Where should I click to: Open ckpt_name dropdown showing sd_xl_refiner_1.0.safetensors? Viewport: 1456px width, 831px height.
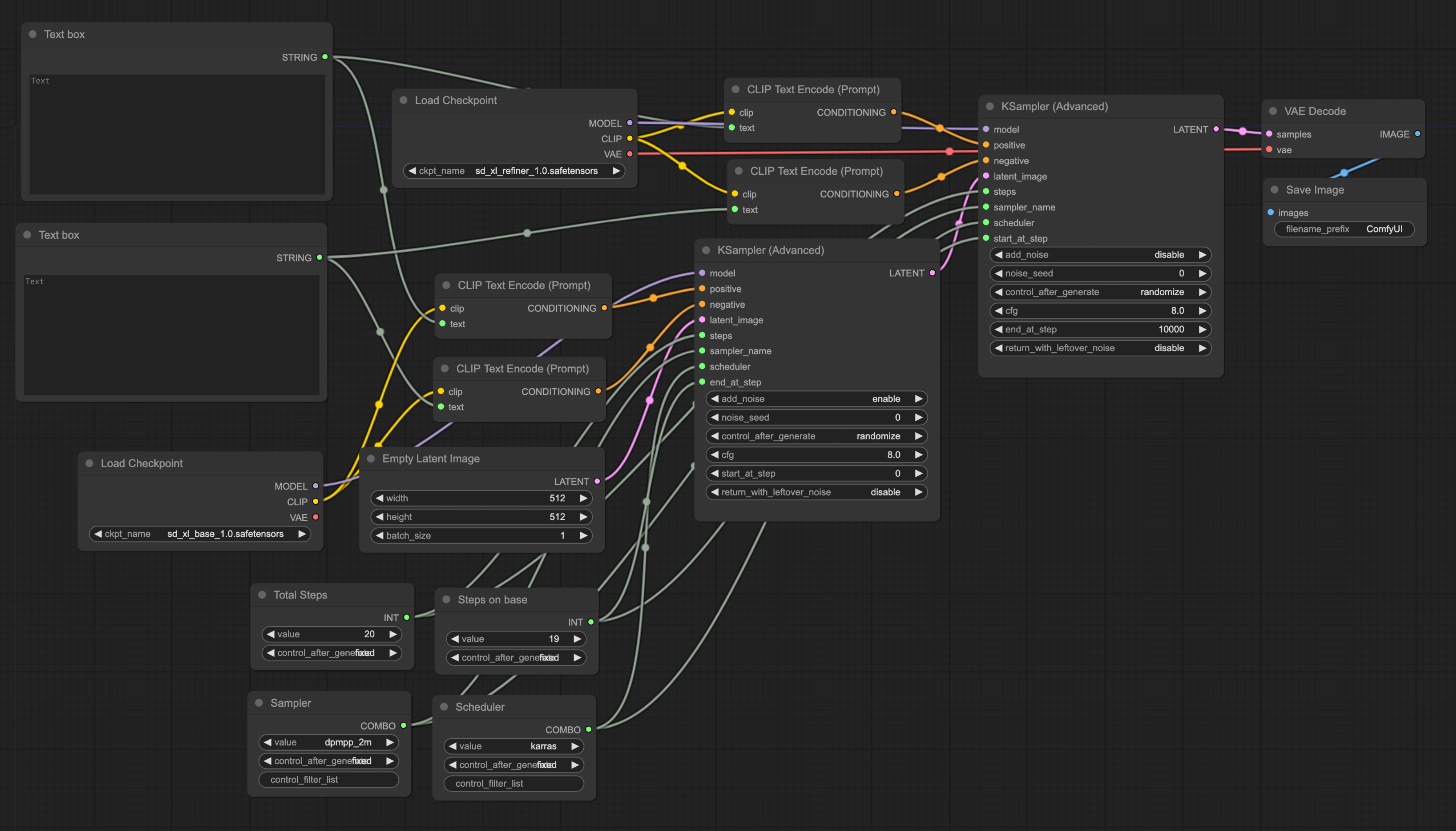(514, 171)
